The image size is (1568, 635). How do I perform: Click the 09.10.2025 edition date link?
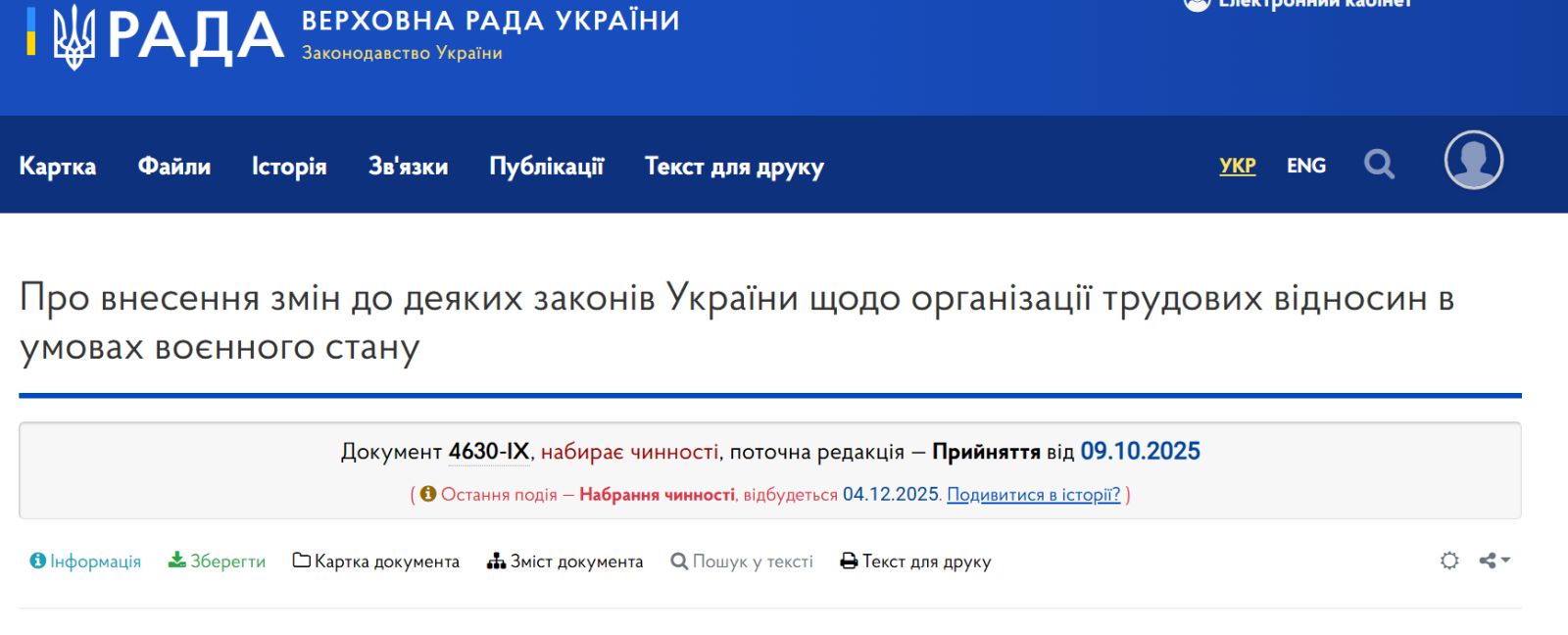(1140, 452)
